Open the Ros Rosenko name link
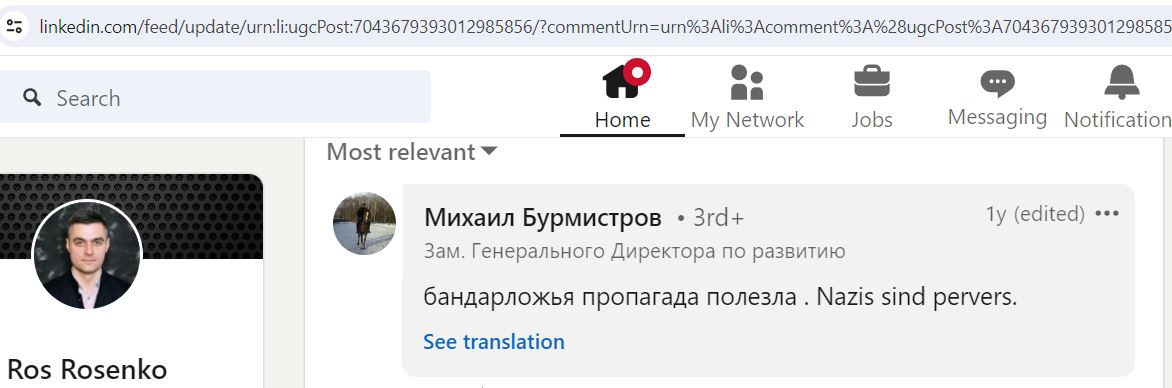This screenshot has height=388, width=1172. click(87, 369)
